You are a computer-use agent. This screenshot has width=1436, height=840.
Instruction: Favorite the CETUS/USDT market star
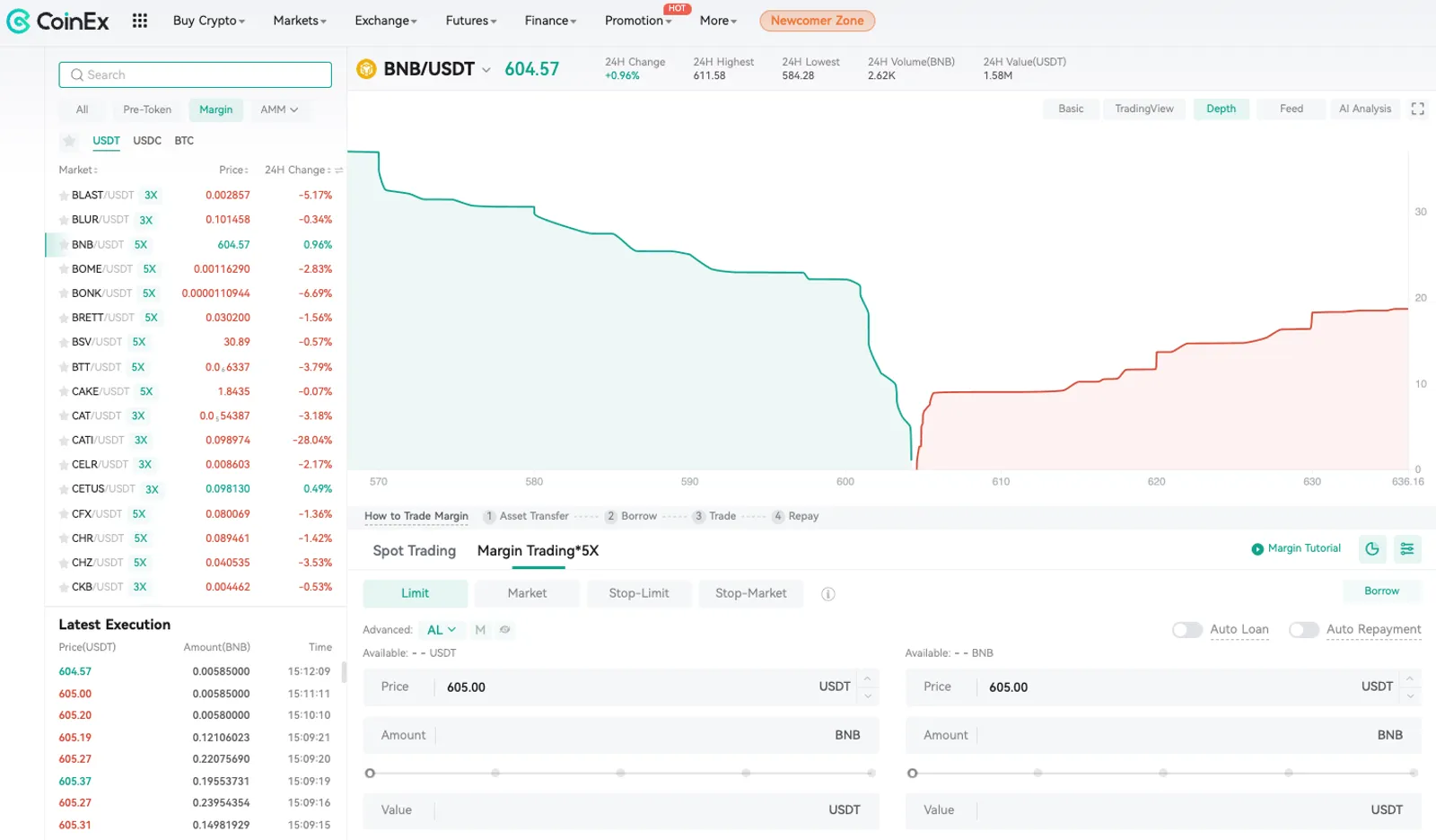64,489
